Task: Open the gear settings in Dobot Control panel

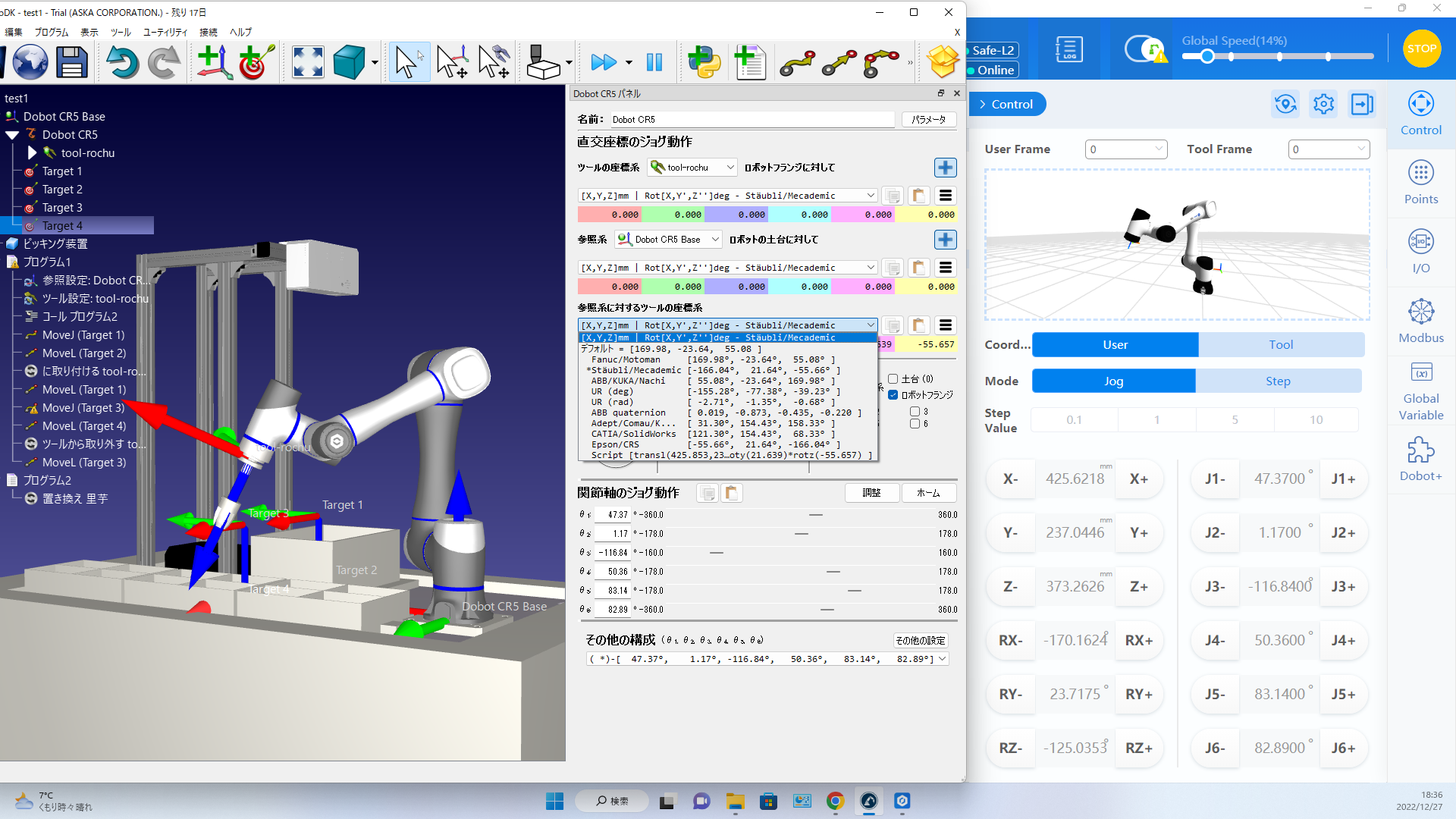Action: 1324,104
